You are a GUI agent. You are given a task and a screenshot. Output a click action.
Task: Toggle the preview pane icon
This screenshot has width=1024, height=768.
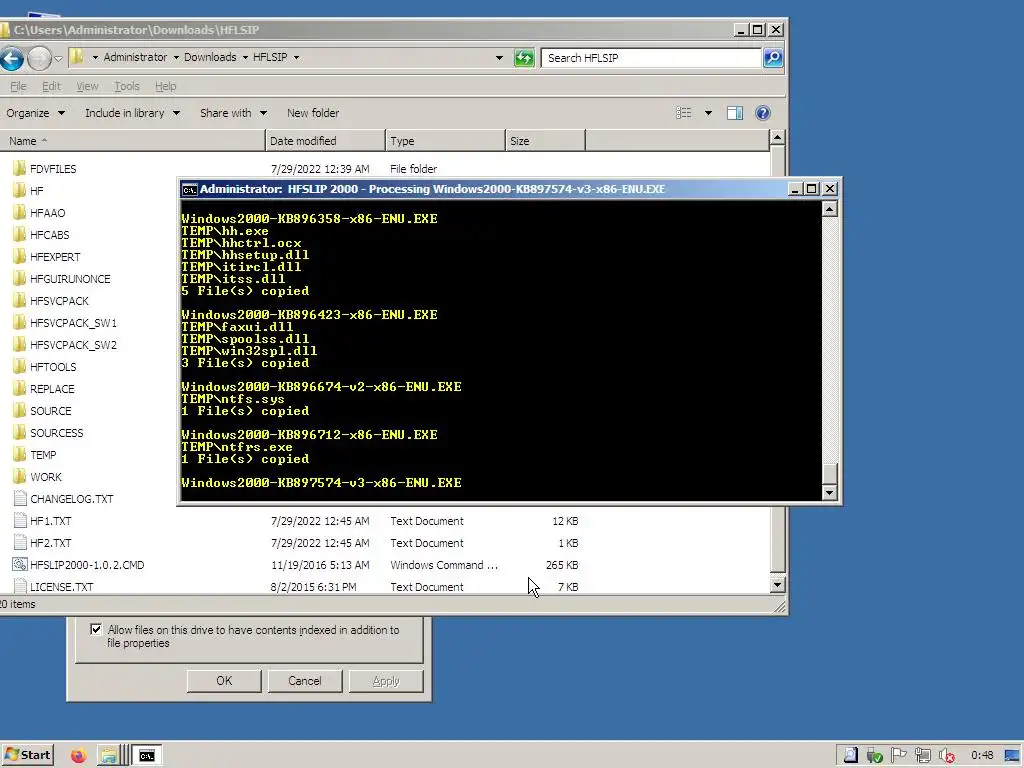tap(735, 113)
